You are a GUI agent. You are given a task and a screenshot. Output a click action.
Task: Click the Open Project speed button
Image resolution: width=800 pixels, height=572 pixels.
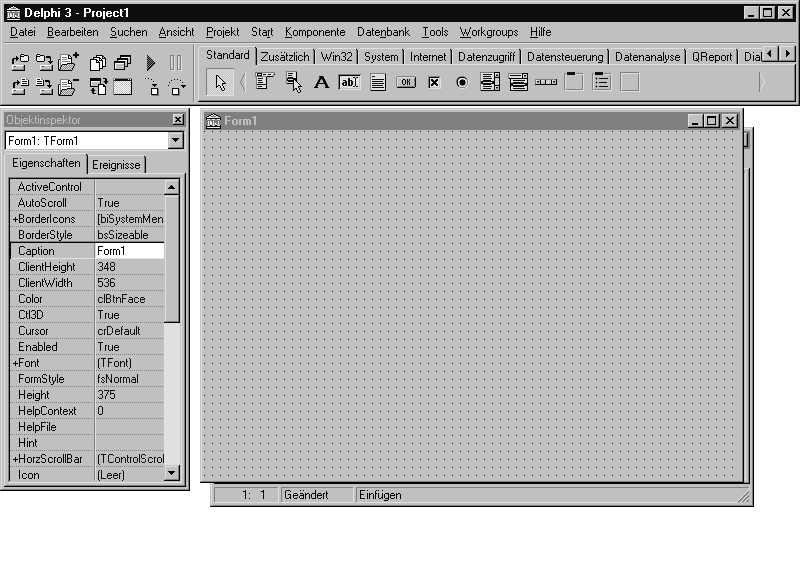[x=20, y=63]
